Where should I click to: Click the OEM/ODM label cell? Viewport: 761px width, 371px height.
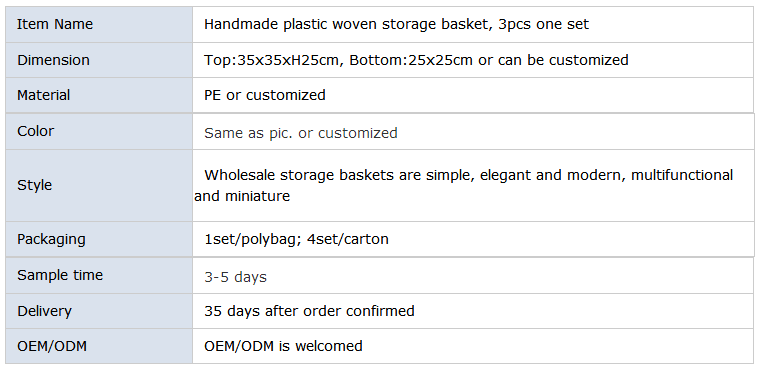tap(99, 346)
